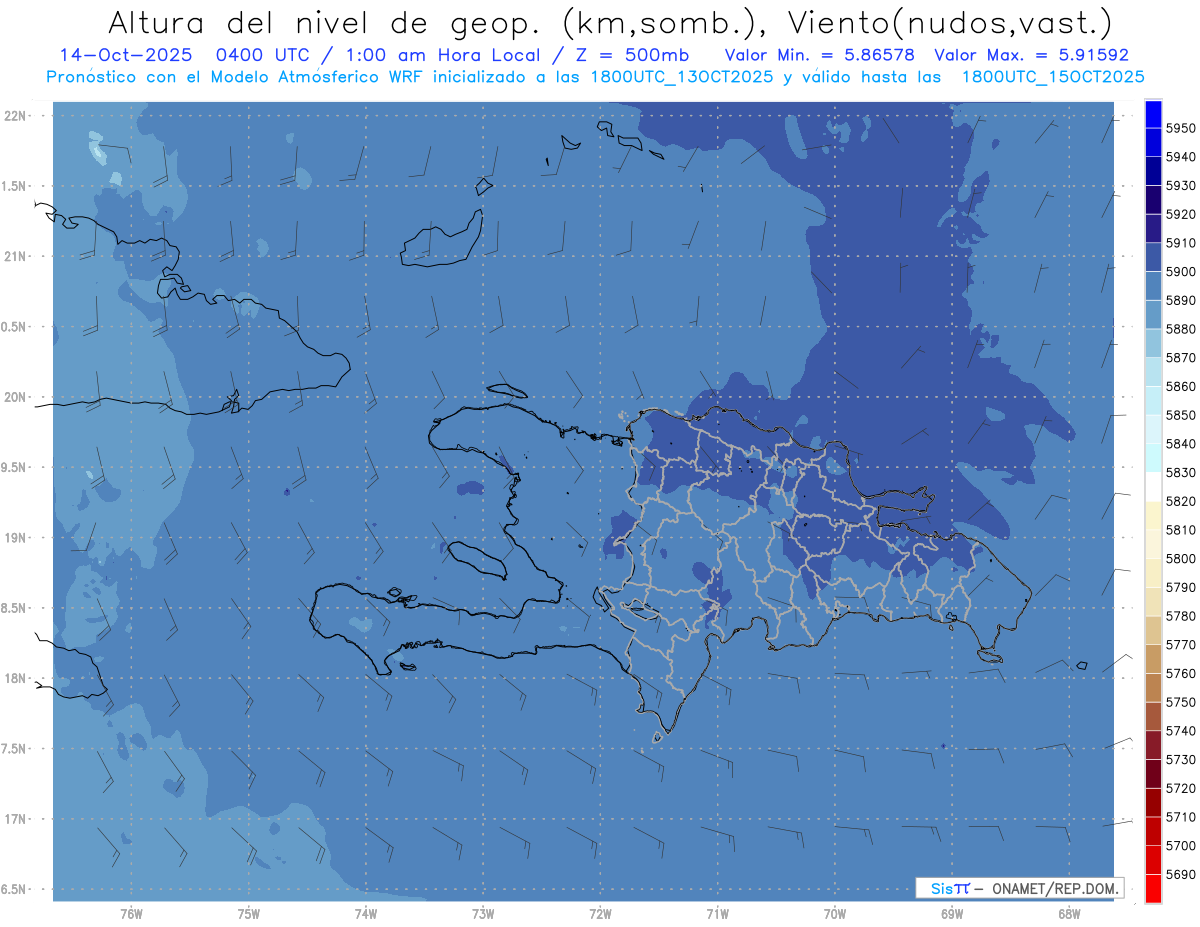Click the 'Valor Max. = 5.91592' text
This screenshot has height=927, width=1200.
[1032, 56]
